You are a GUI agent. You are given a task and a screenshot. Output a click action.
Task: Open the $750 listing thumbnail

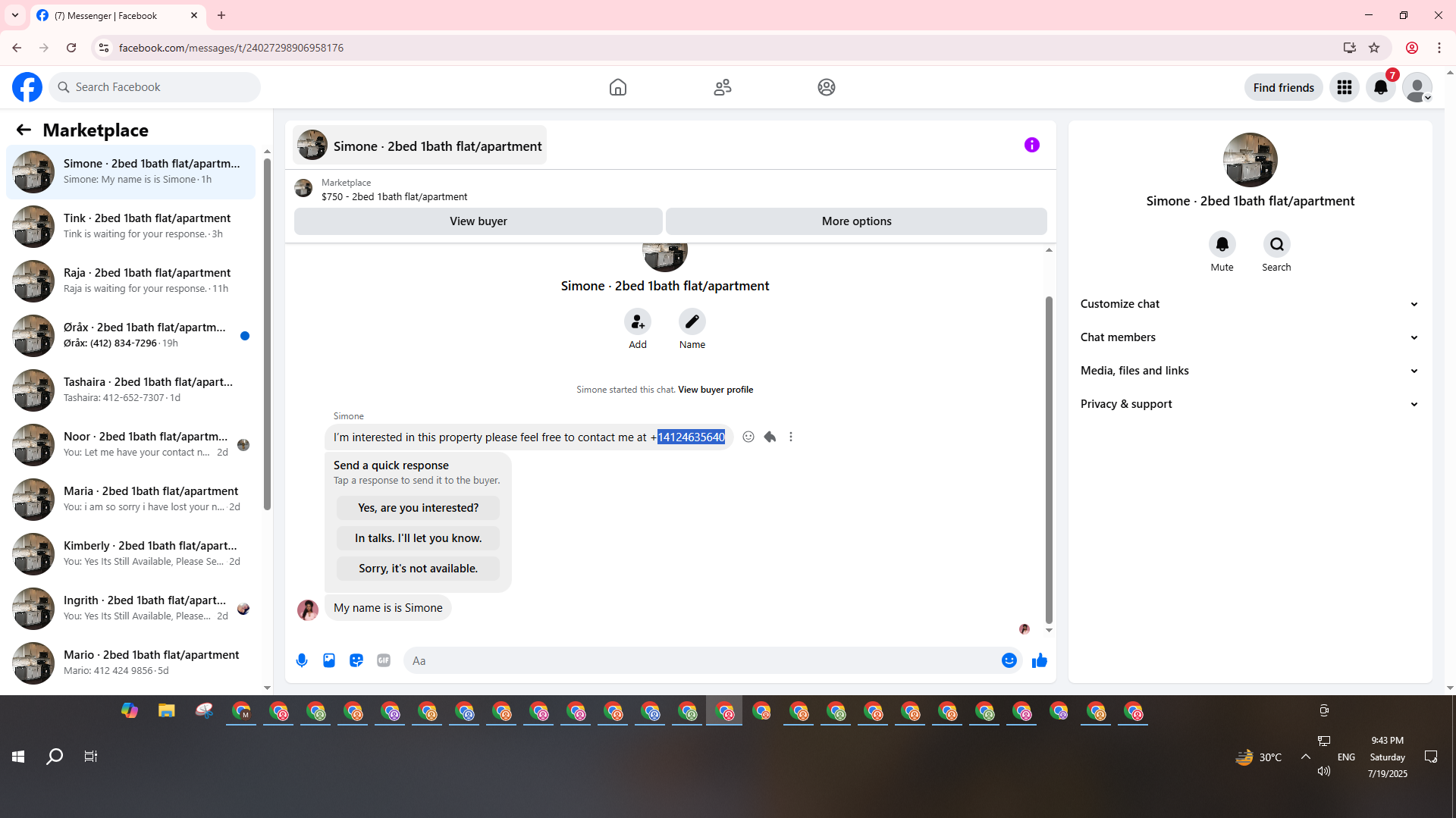coord(303,189)
